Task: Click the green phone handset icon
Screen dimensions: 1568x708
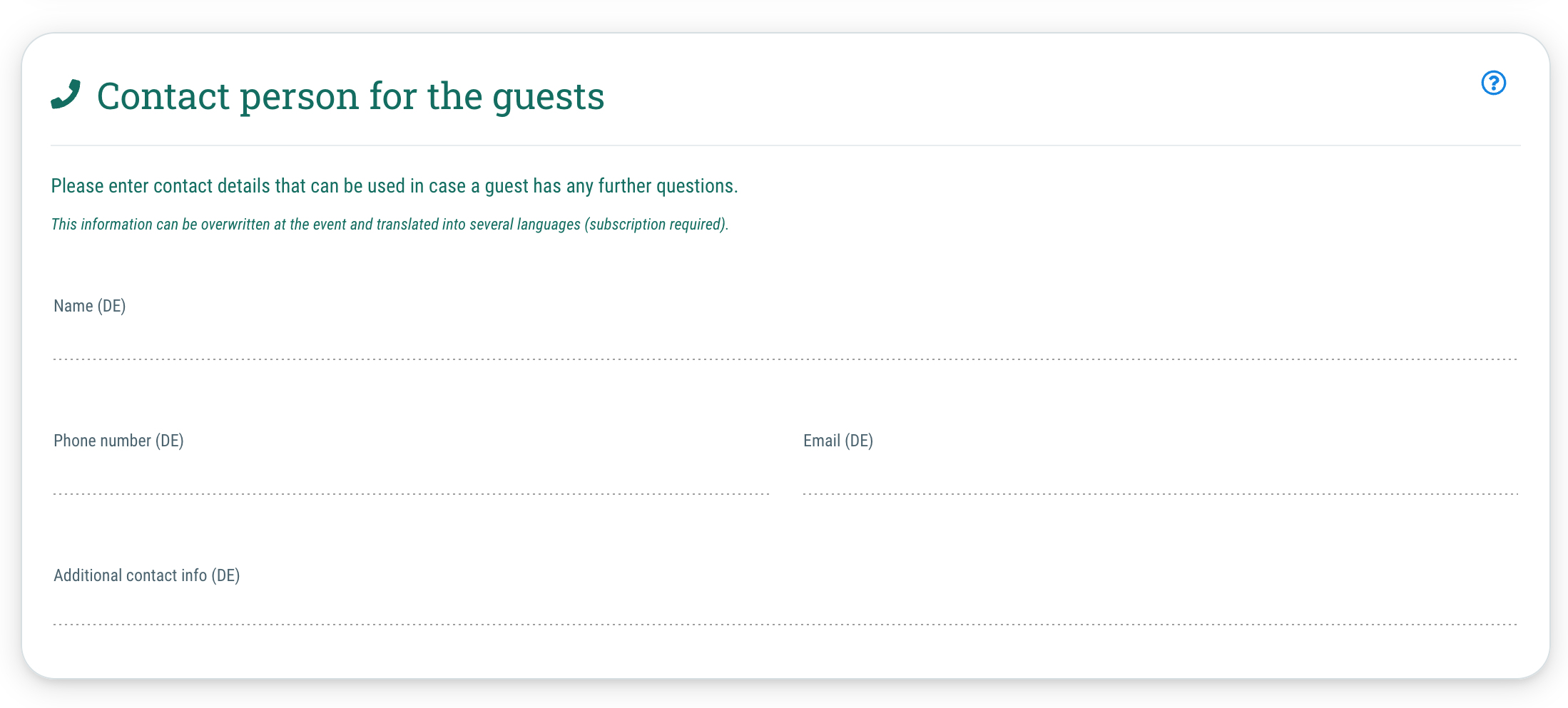Action: tap(66, 94)
